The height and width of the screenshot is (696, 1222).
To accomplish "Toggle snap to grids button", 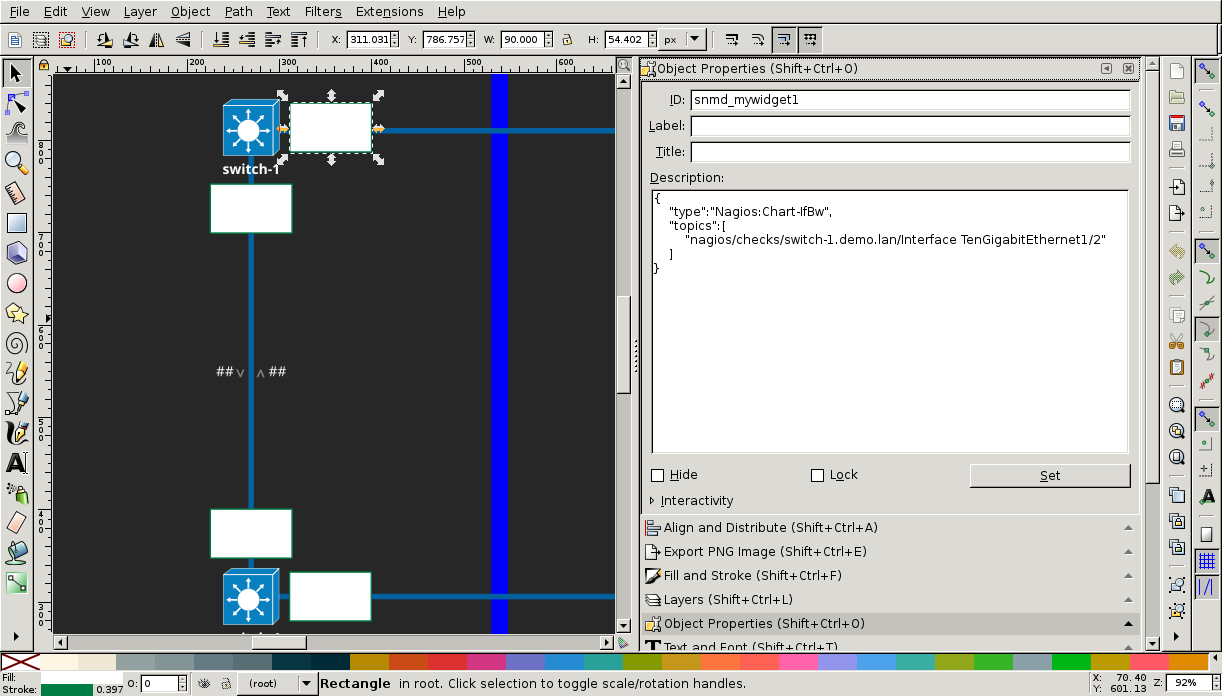I will 1207,561.
